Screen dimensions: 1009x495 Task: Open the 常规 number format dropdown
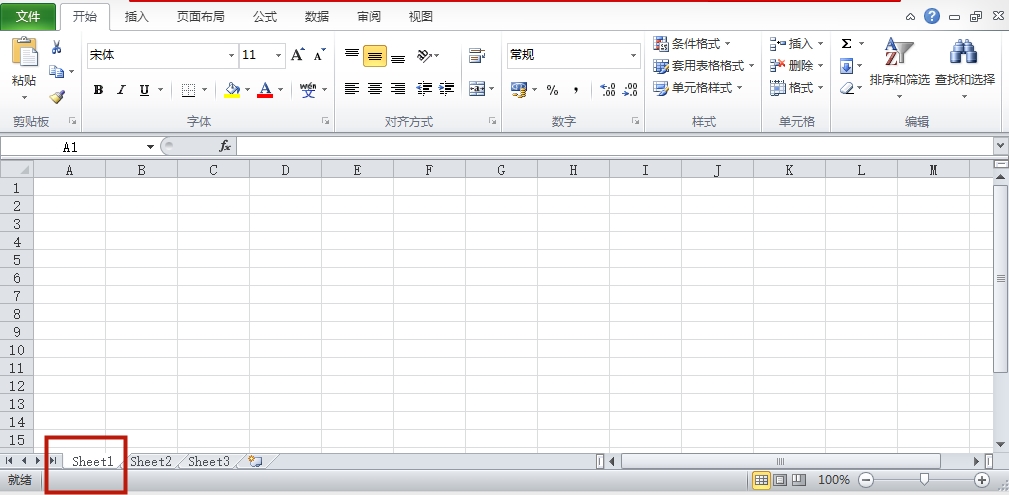pyautogui.click(x=633, y=56)
